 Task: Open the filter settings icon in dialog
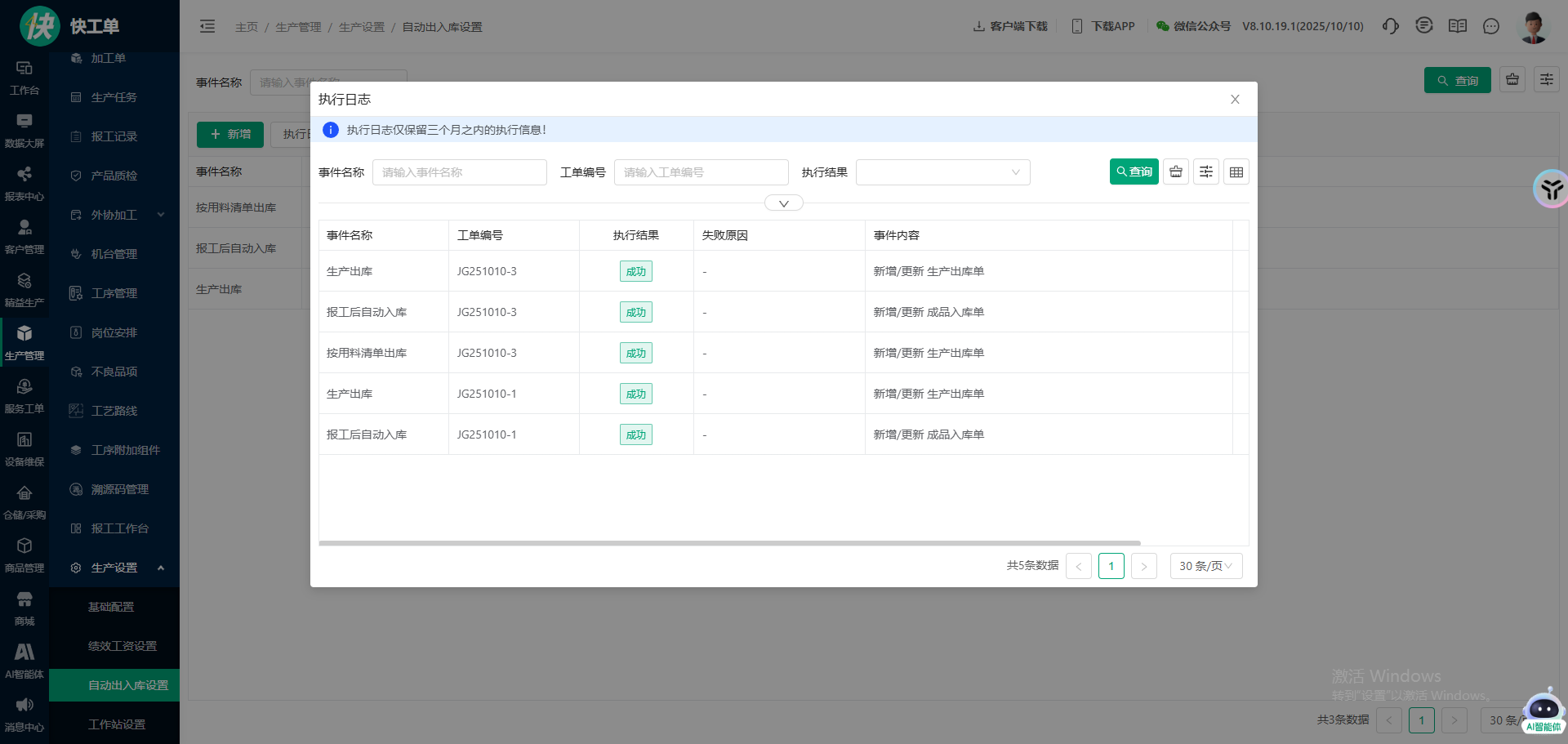[1206, 172]
